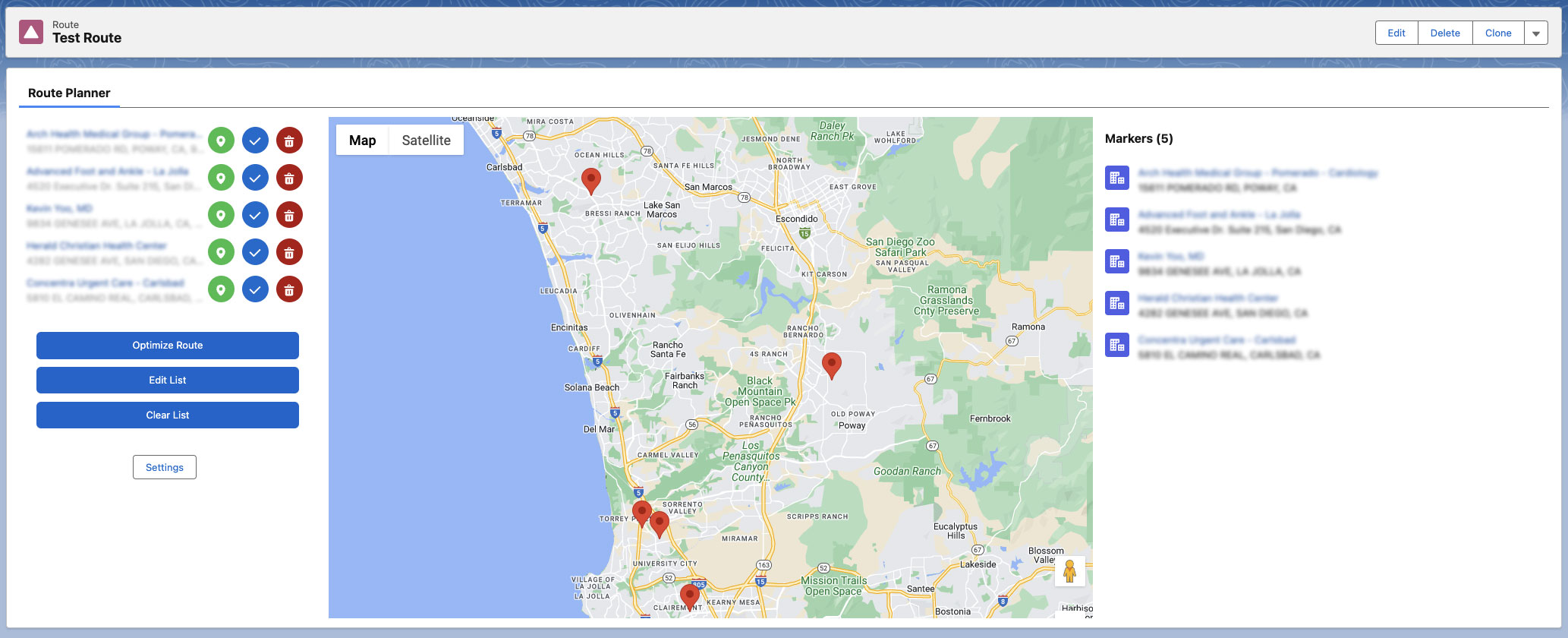Click building icon beside Herald Christian Health Center marker
Viewport: 1568px width, 638px height.
(x=1116, y=304)
